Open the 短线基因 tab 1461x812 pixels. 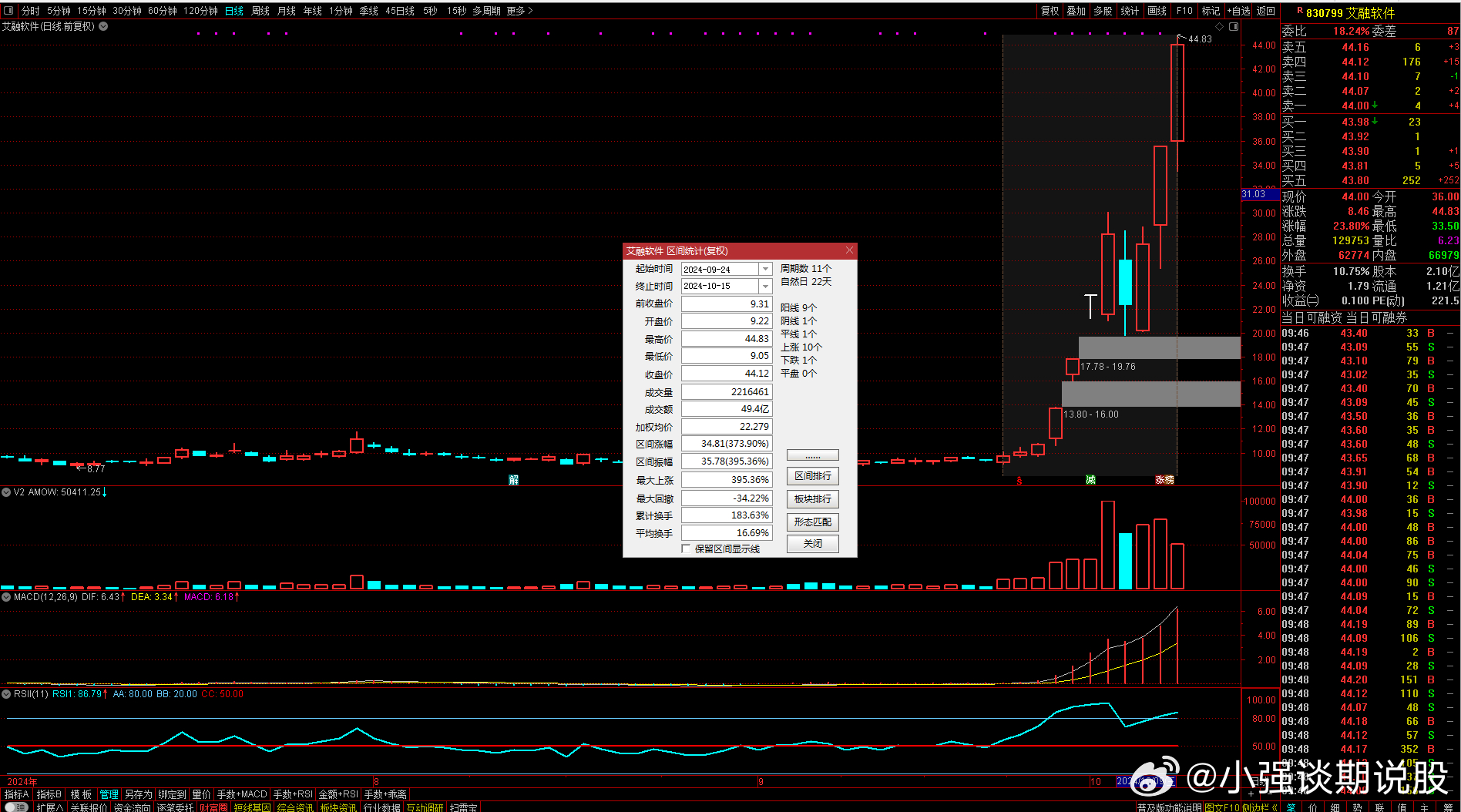pos(252,807)
